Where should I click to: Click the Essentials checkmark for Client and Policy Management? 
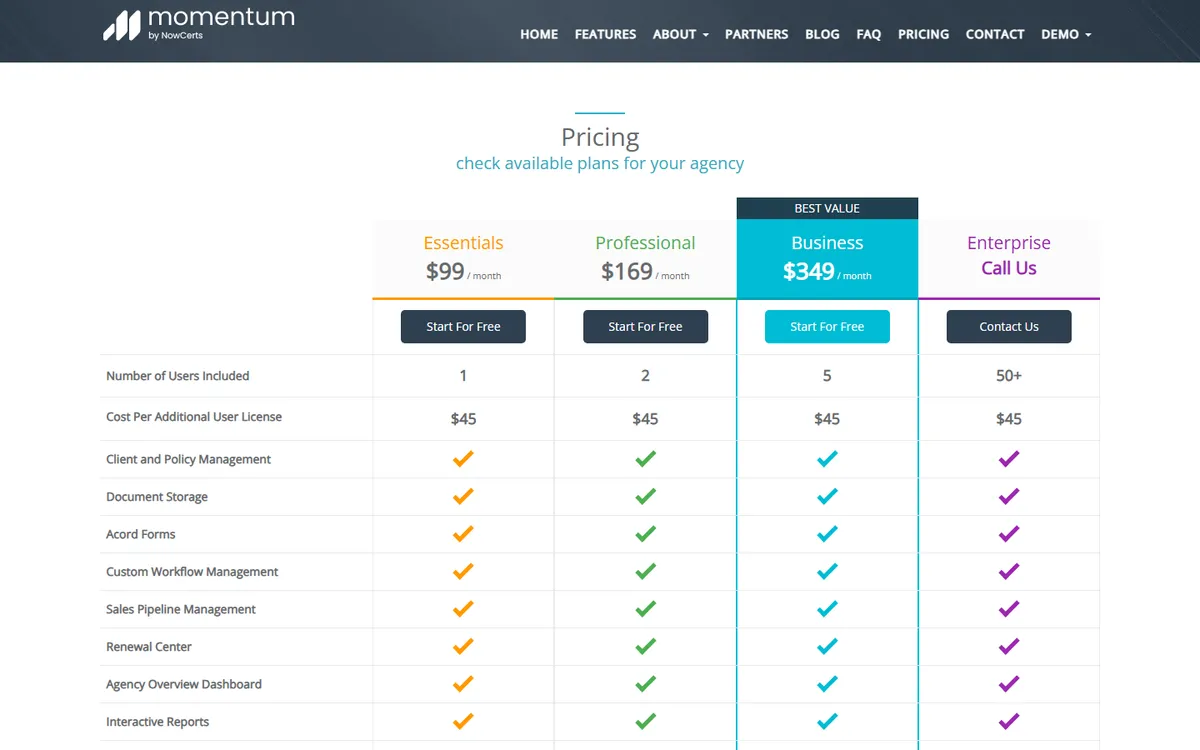coord(463,459)
